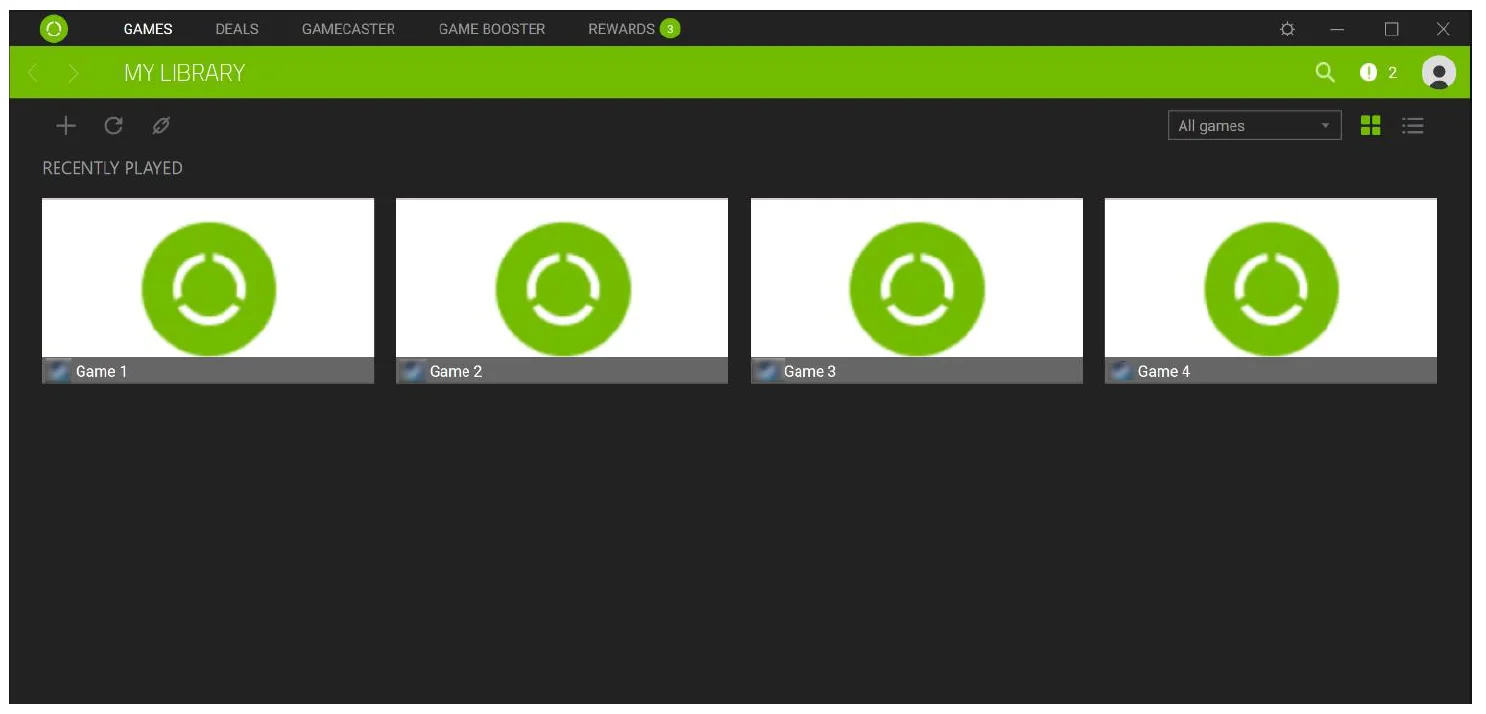The image size is (1486, 714).
Task: Show hidden games via crossed-eye icon
Action: (x=161, y=125)
